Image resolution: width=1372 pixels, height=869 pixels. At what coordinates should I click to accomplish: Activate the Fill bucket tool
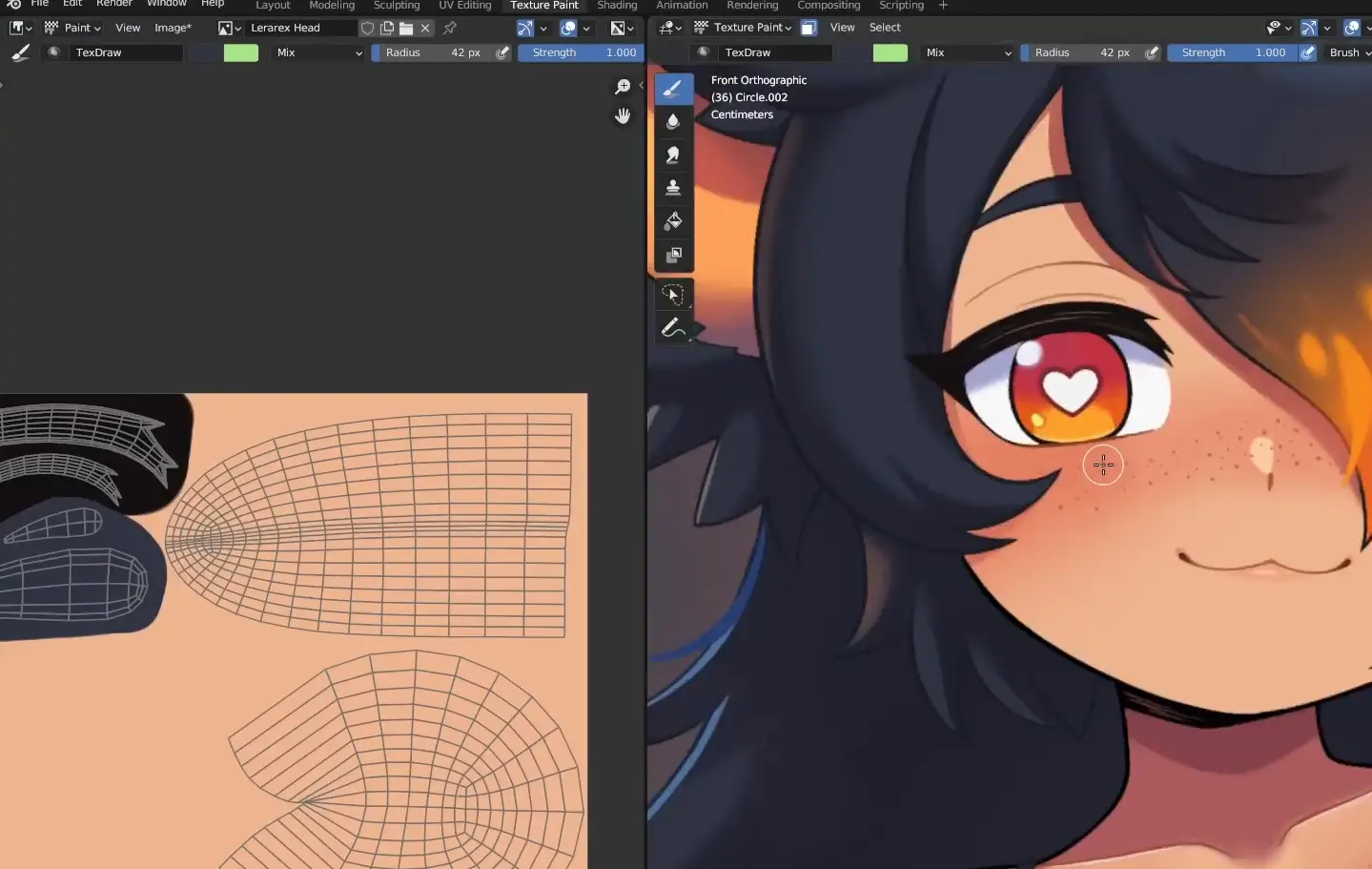[x=673, y=221]
